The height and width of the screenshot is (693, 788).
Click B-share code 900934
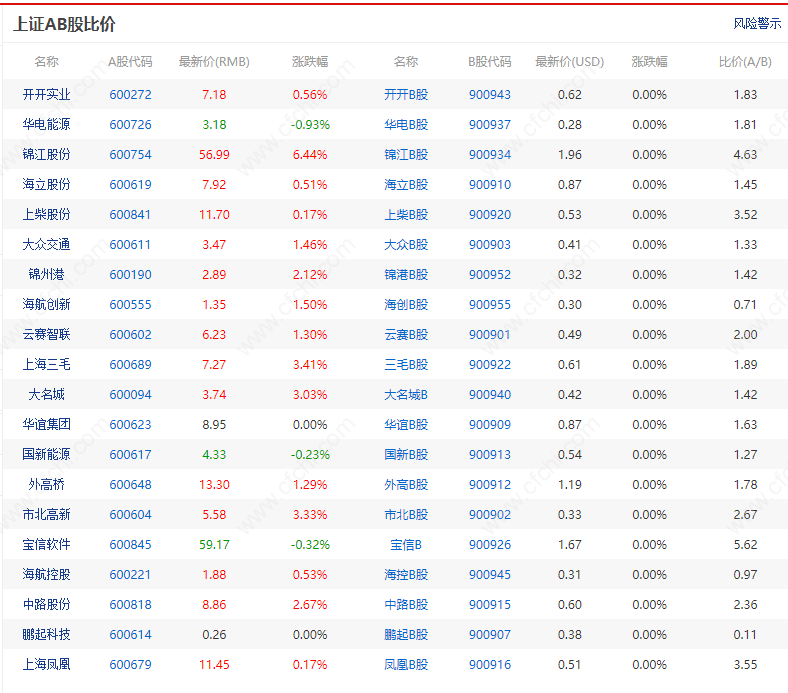pos(489,155)
